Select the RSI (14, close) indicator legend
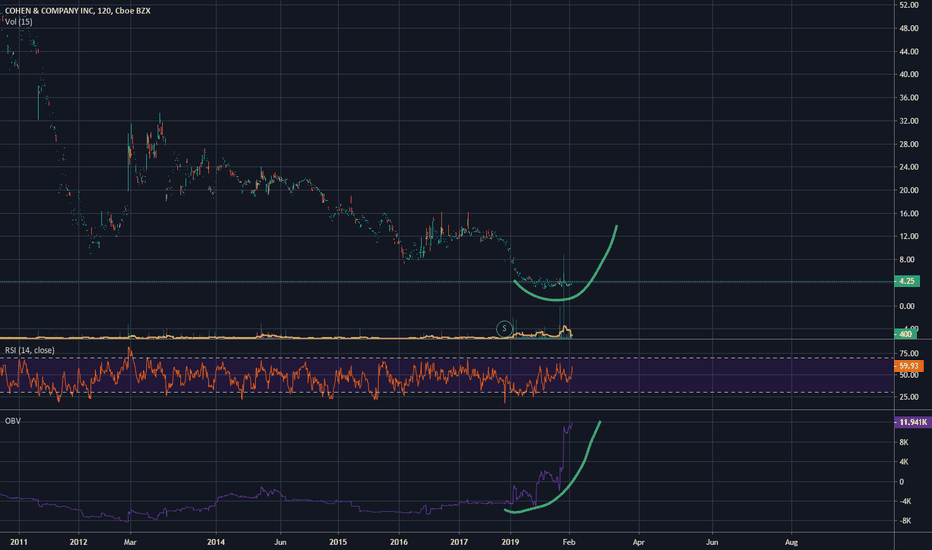This screenshot has width=932, height=550. pos(30,350)
